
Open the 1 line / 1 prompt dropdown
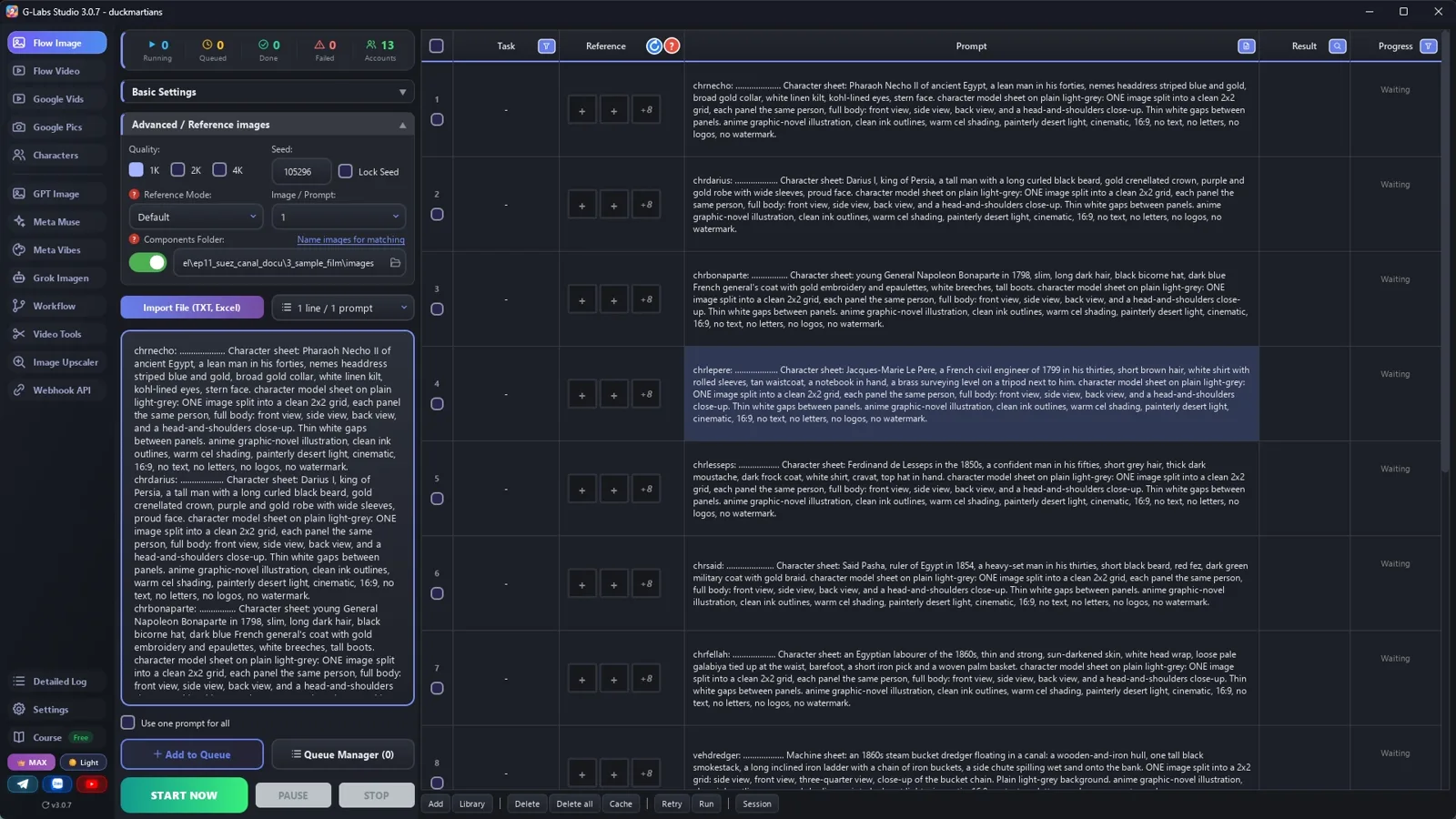[343, 308]
